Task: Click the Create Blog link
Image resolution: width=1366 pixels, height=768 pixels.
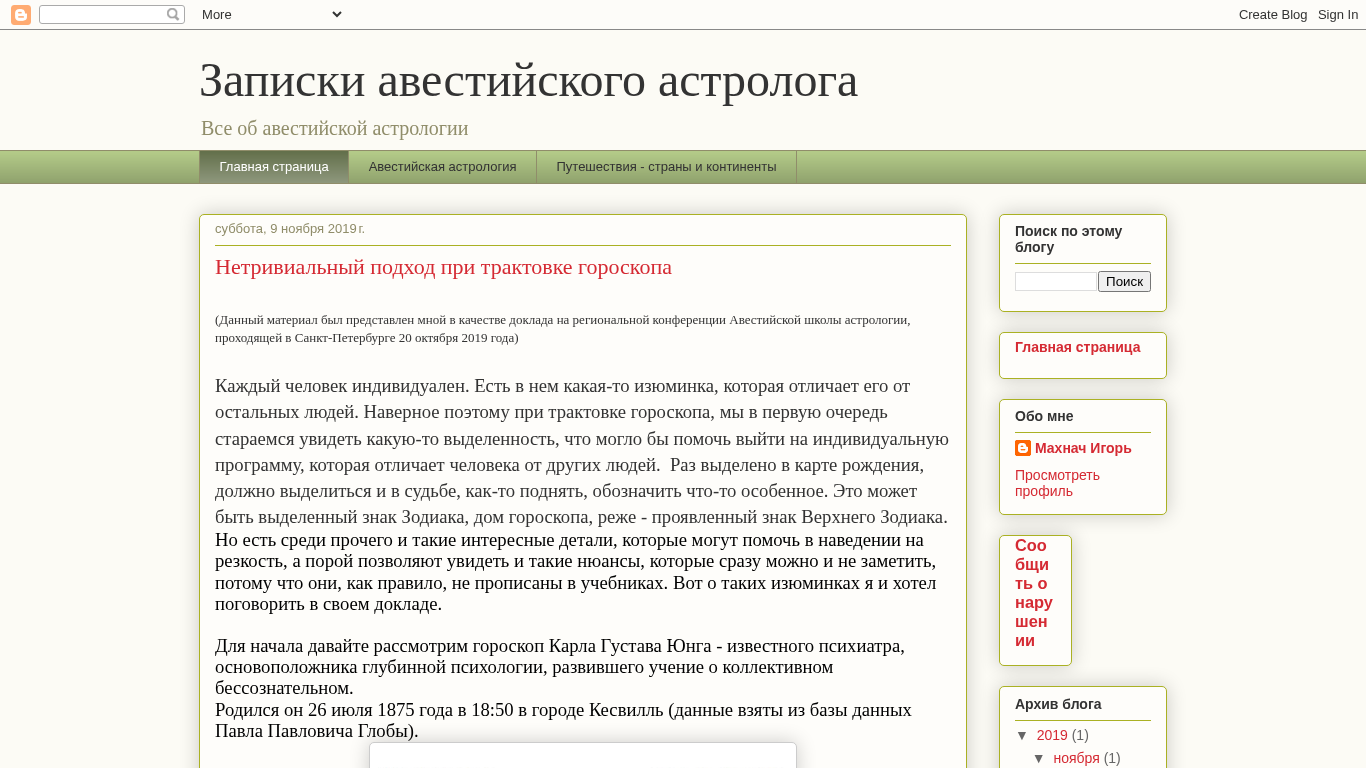Action: click(1272, 15)
